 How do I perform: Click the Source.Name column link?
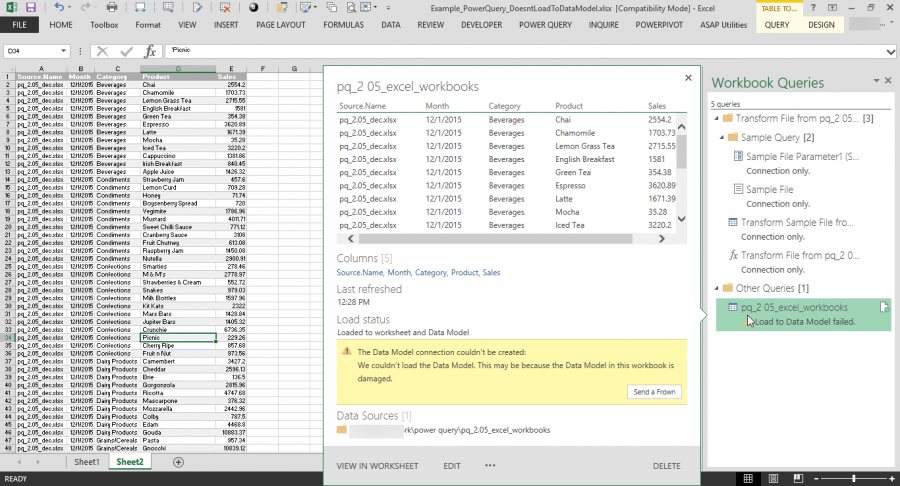(359, 273)
